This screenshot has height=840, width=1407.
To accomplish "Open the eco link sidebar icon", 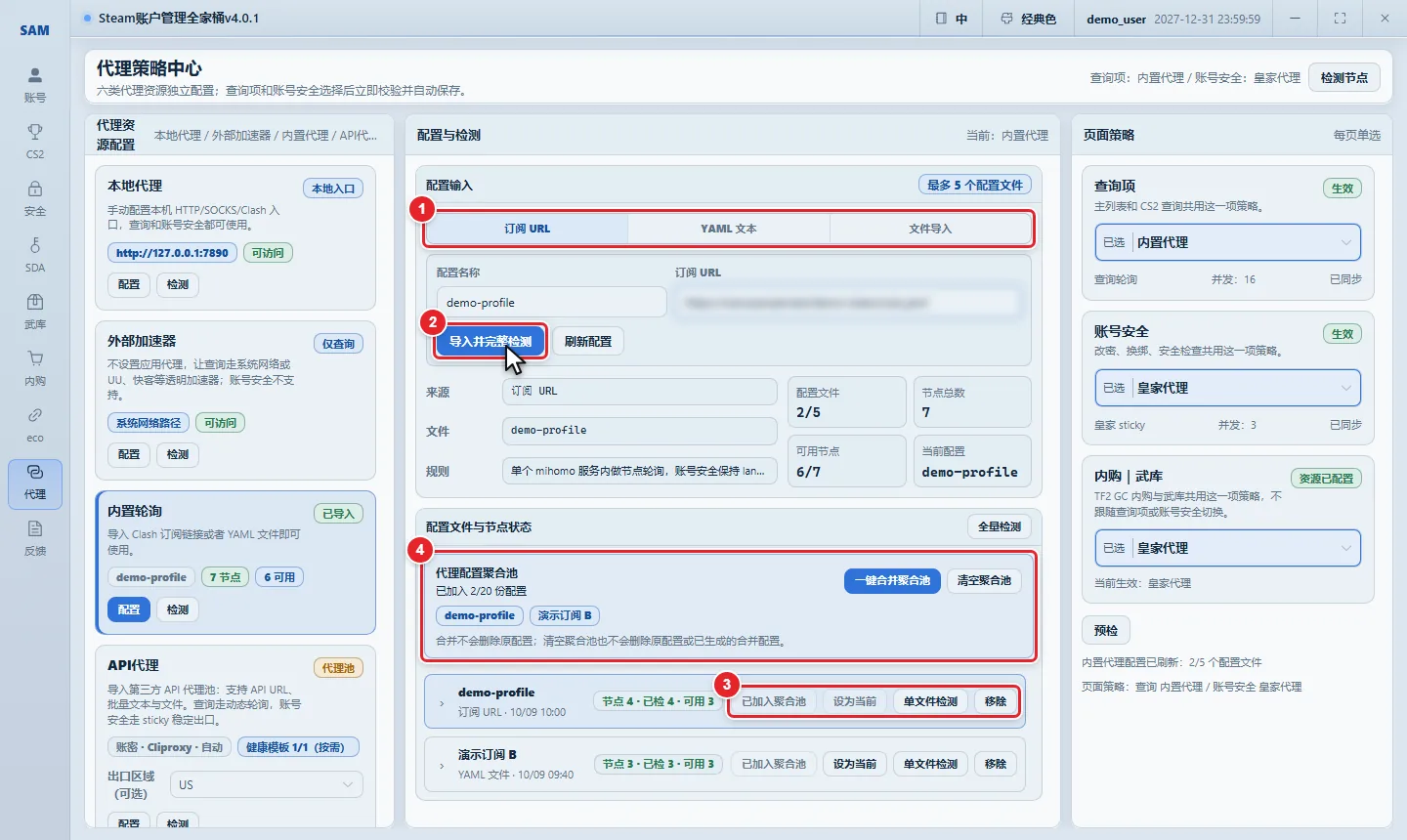I will pyautogui.click(x=35, y=425).
